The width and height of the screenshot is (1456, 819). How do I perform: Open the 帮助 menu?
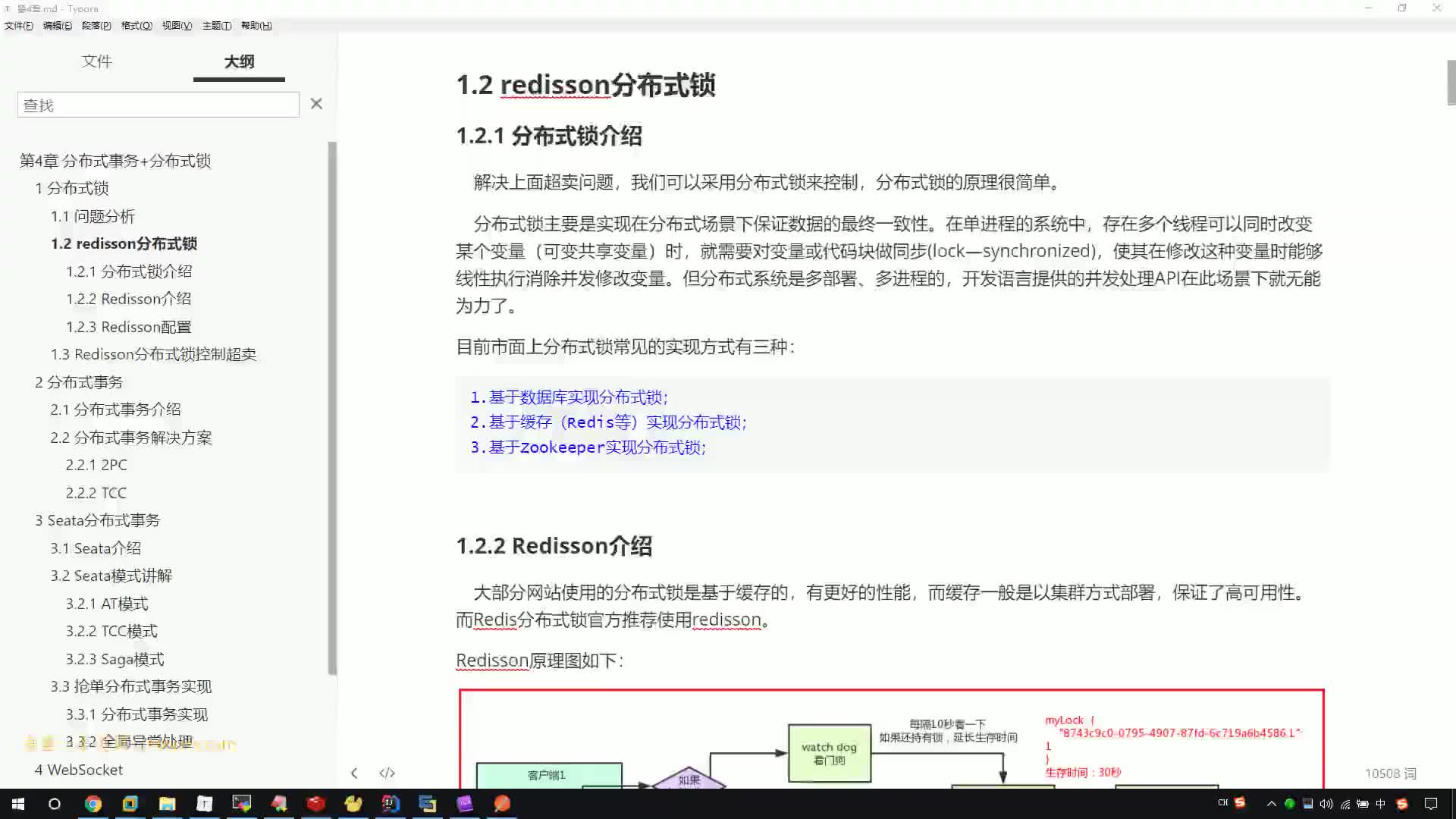pyautogui.click(x=256, y=26)
